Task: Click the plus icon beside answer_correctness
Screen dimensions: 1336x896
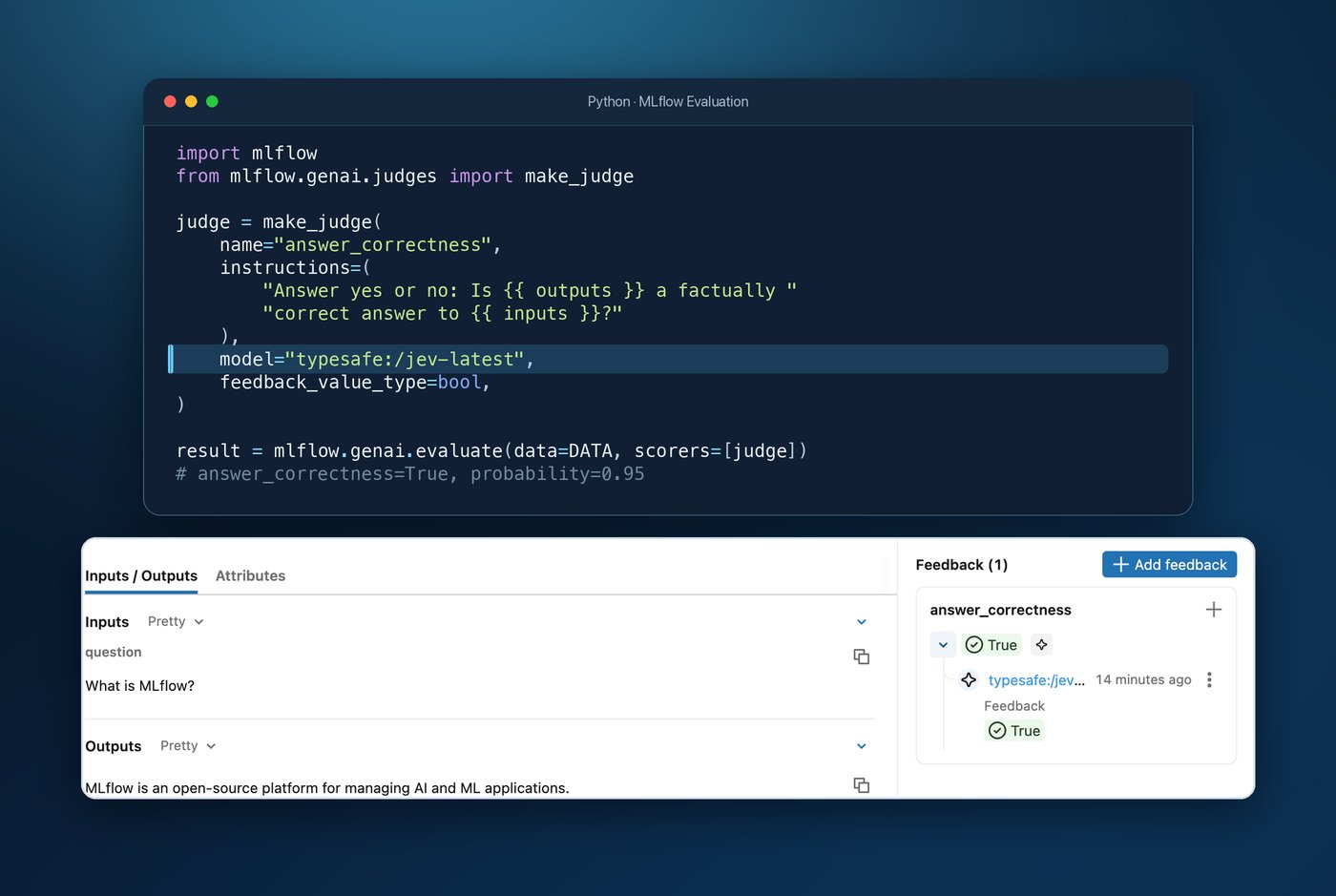Action: click(1213, 609)
